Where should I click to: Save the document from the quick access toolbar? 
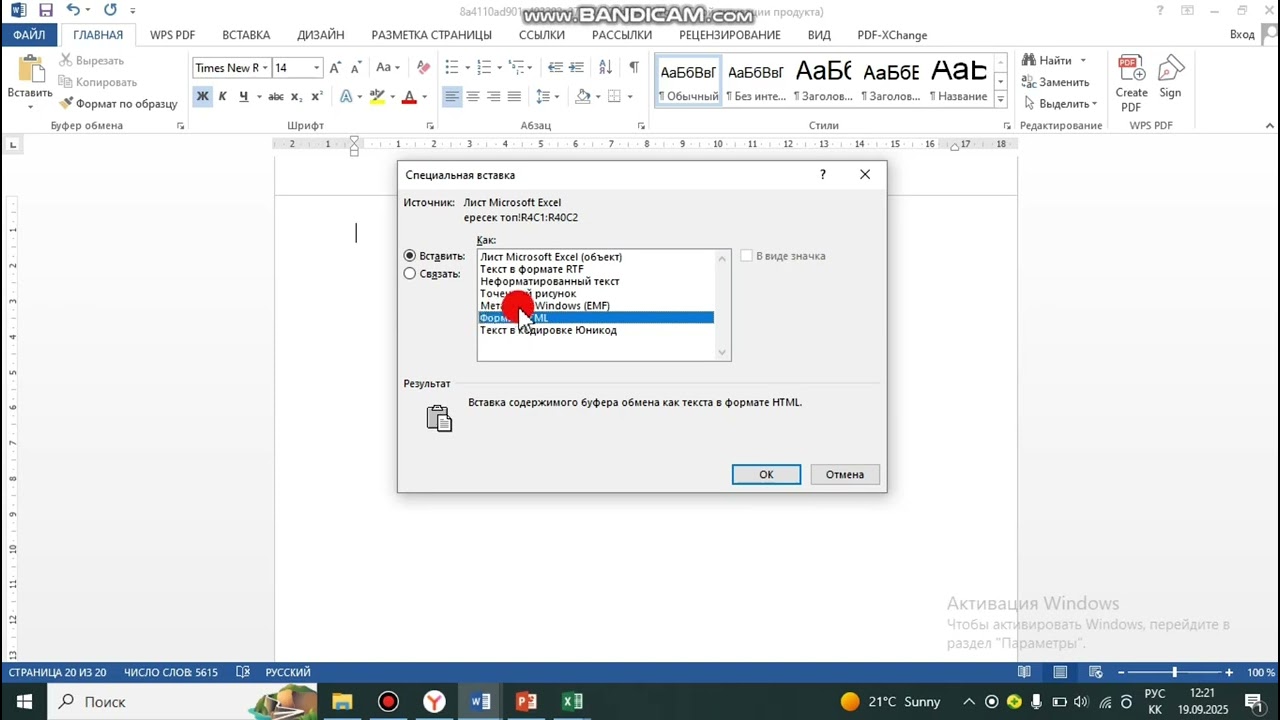coord(46,10)
